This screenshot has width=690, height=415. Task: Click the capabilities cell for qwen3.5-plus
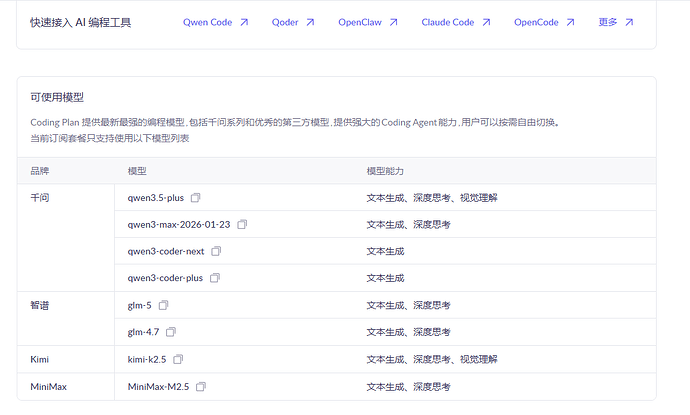[x=432, y=198]
